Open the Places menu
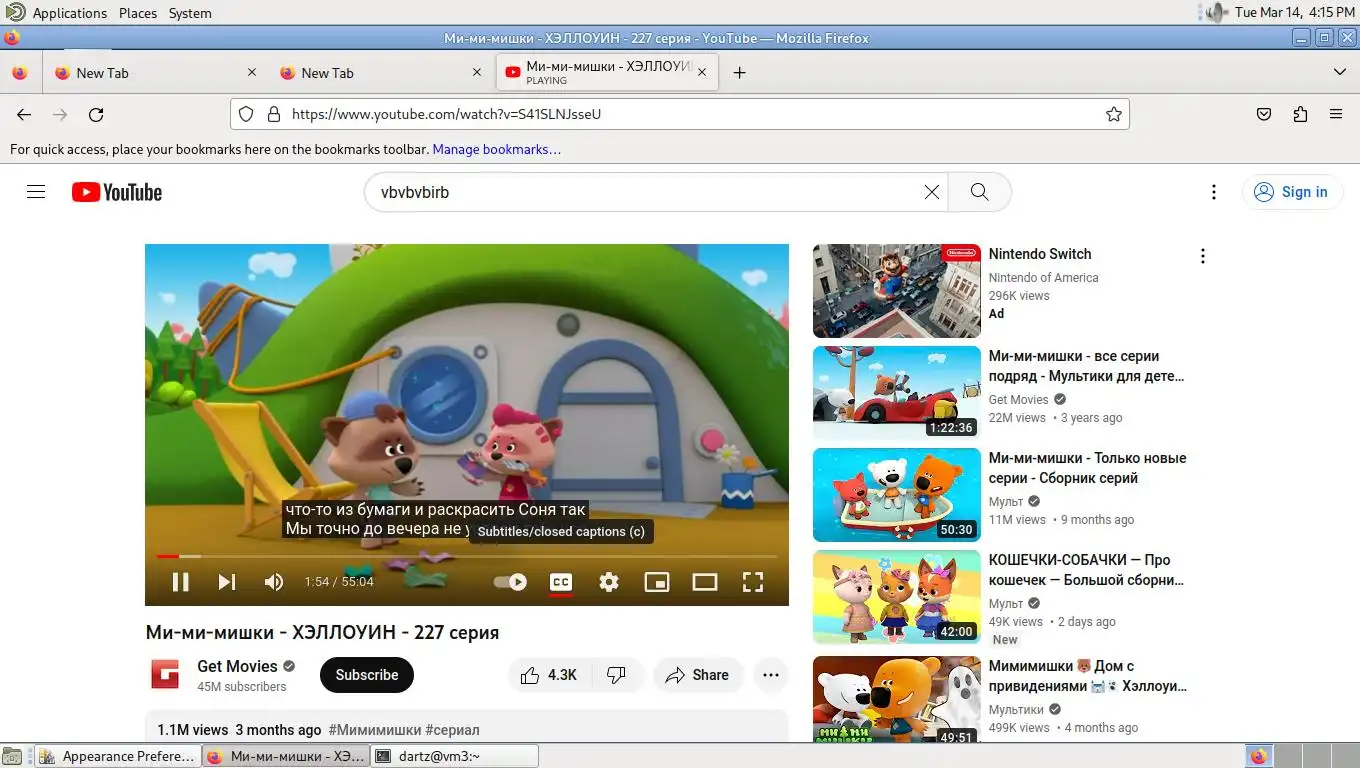 click(x=138, y=13)
